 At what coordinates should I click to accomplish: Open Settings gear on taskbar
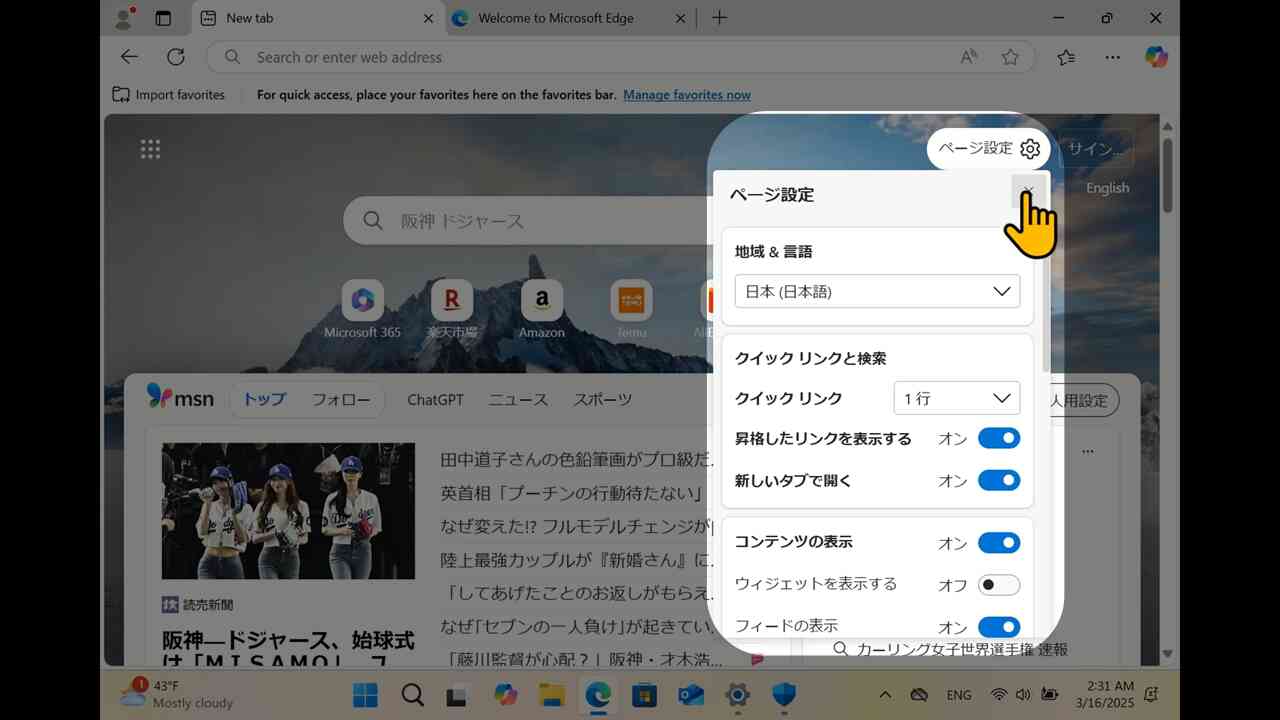738,695
